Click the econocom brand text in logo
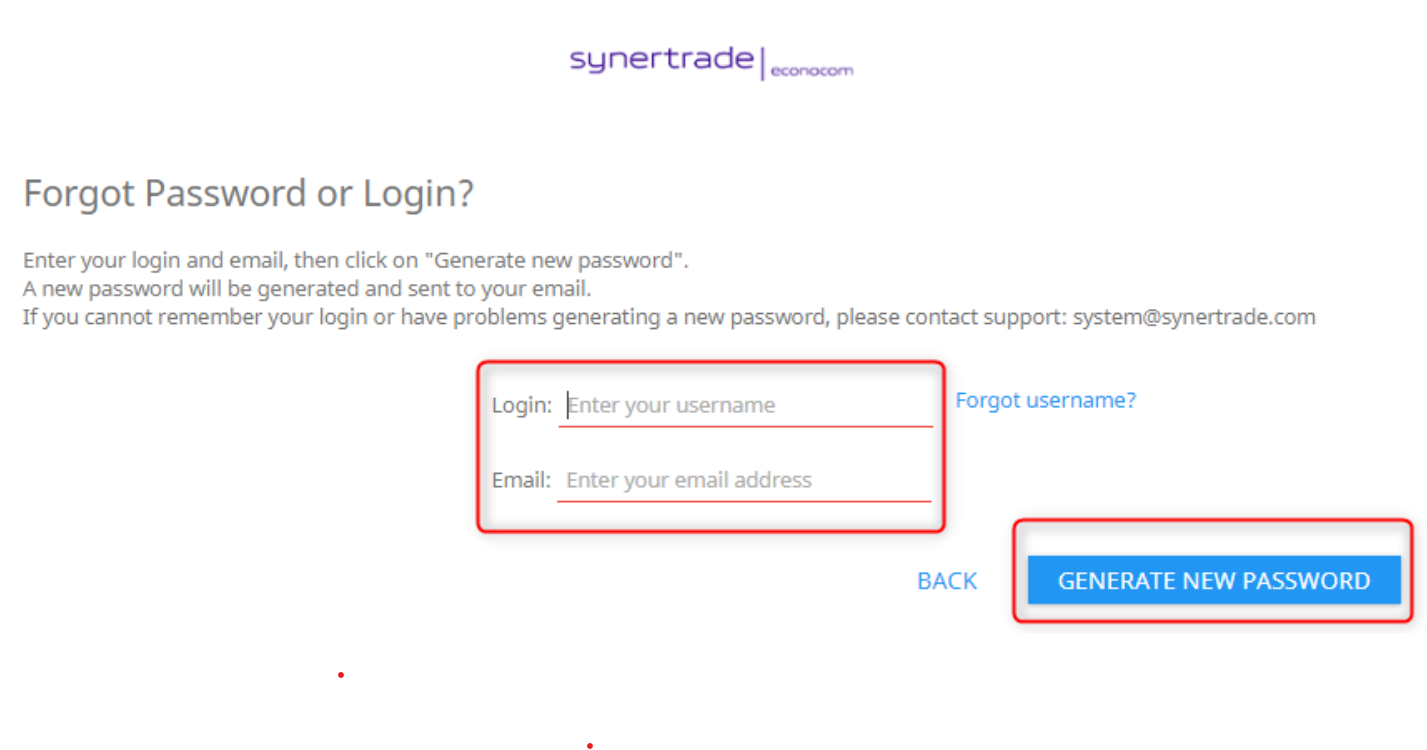The image size is (1427, 750). click(x=812, y=70)
